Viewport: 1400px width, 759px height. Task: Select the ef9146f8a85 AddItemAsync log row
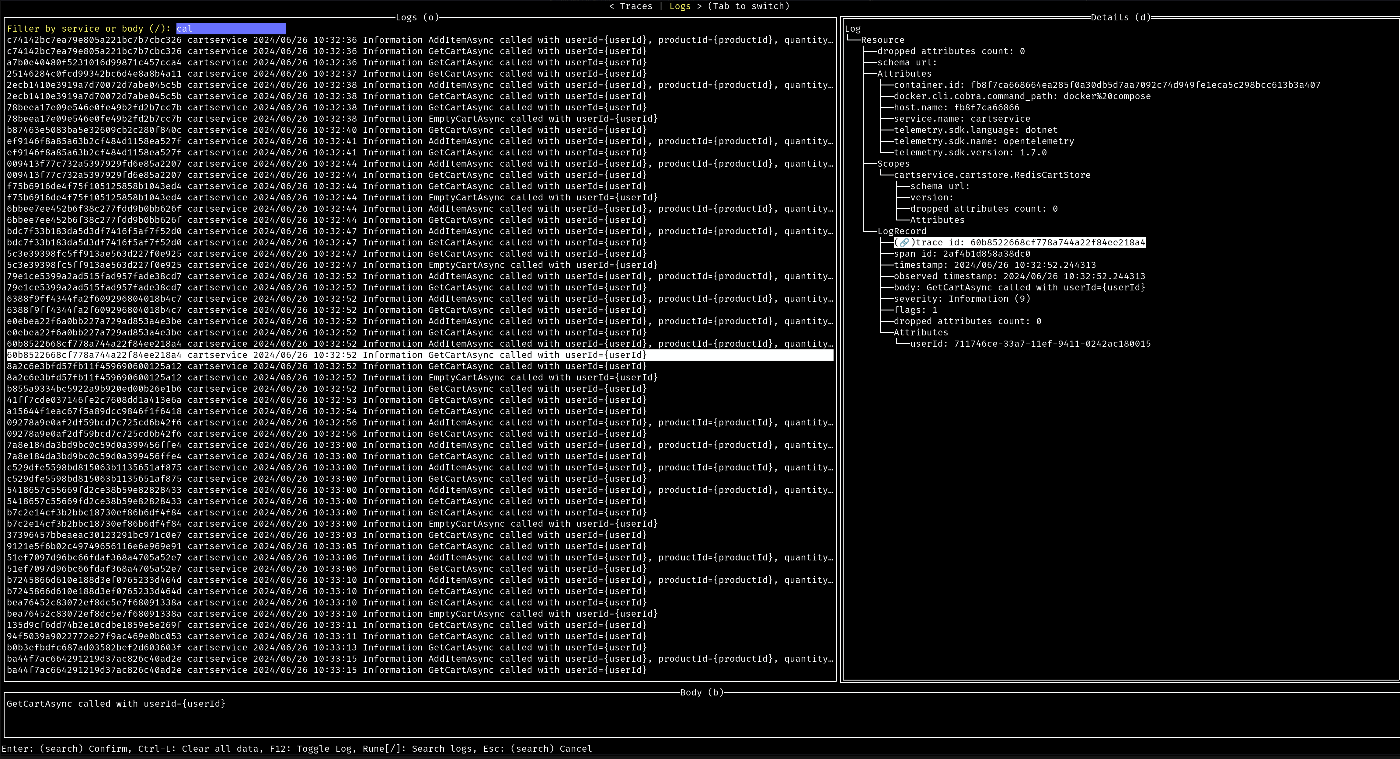tap(420, 141)
